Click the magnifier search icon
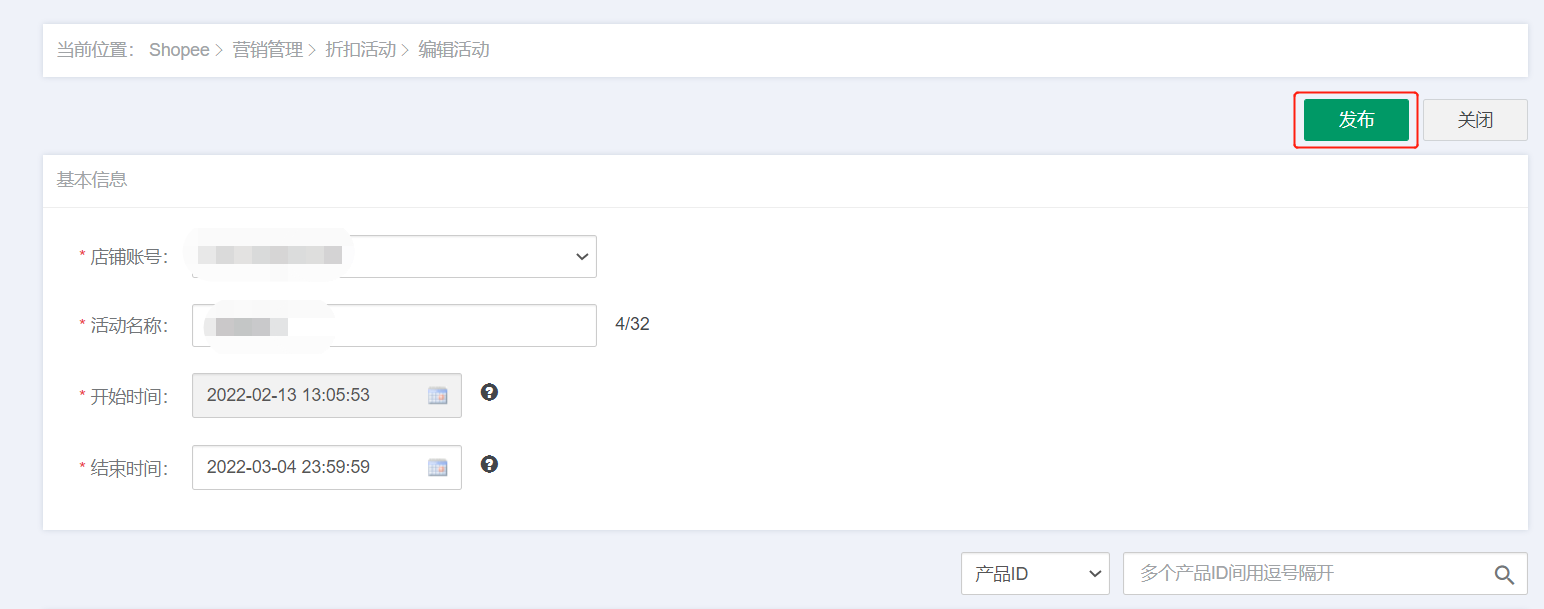 coord(1504,574)
